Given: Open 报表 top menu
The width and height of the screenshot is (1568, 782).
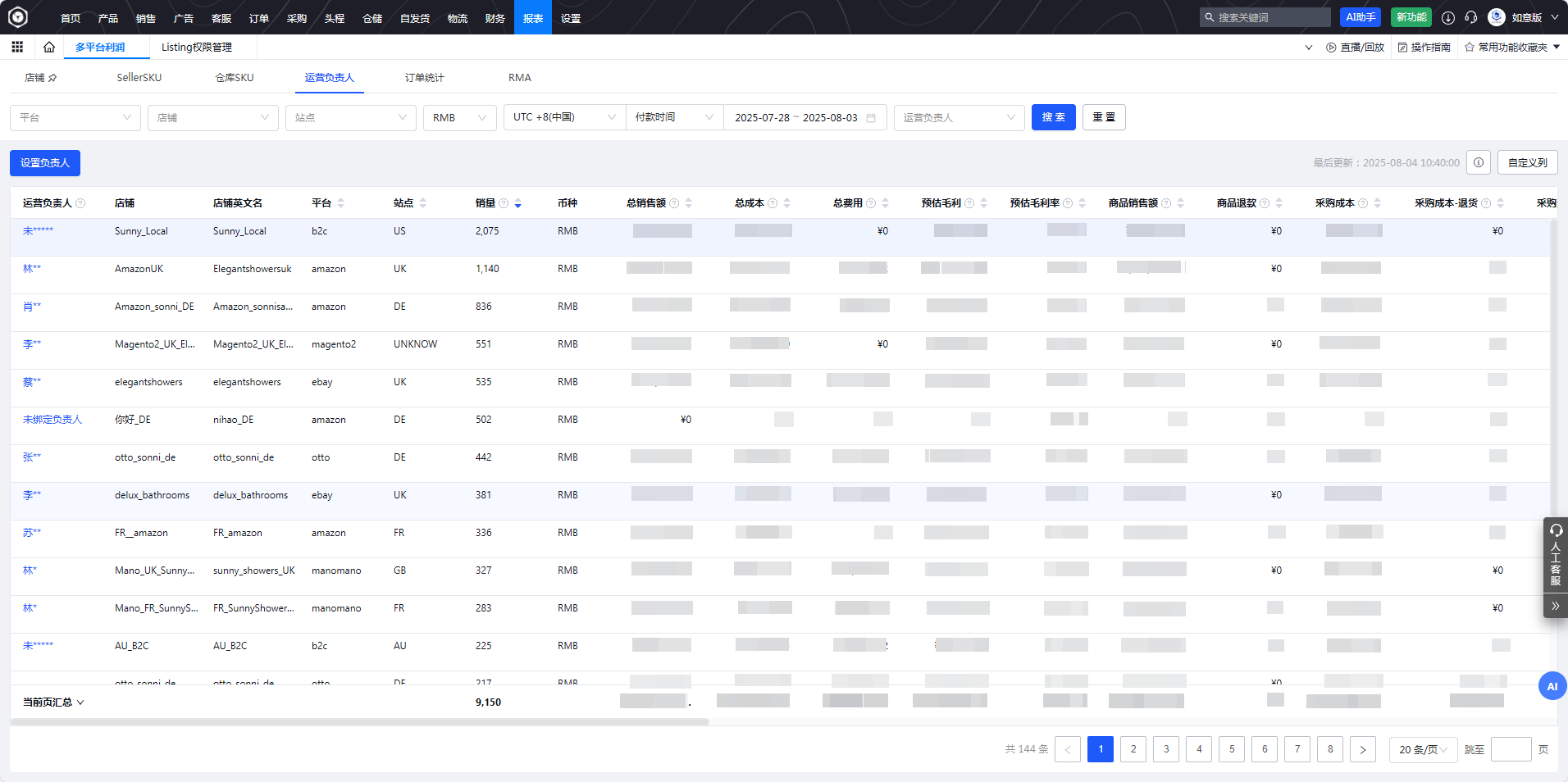Looking at the screenshot, I should tap(533, 17).
